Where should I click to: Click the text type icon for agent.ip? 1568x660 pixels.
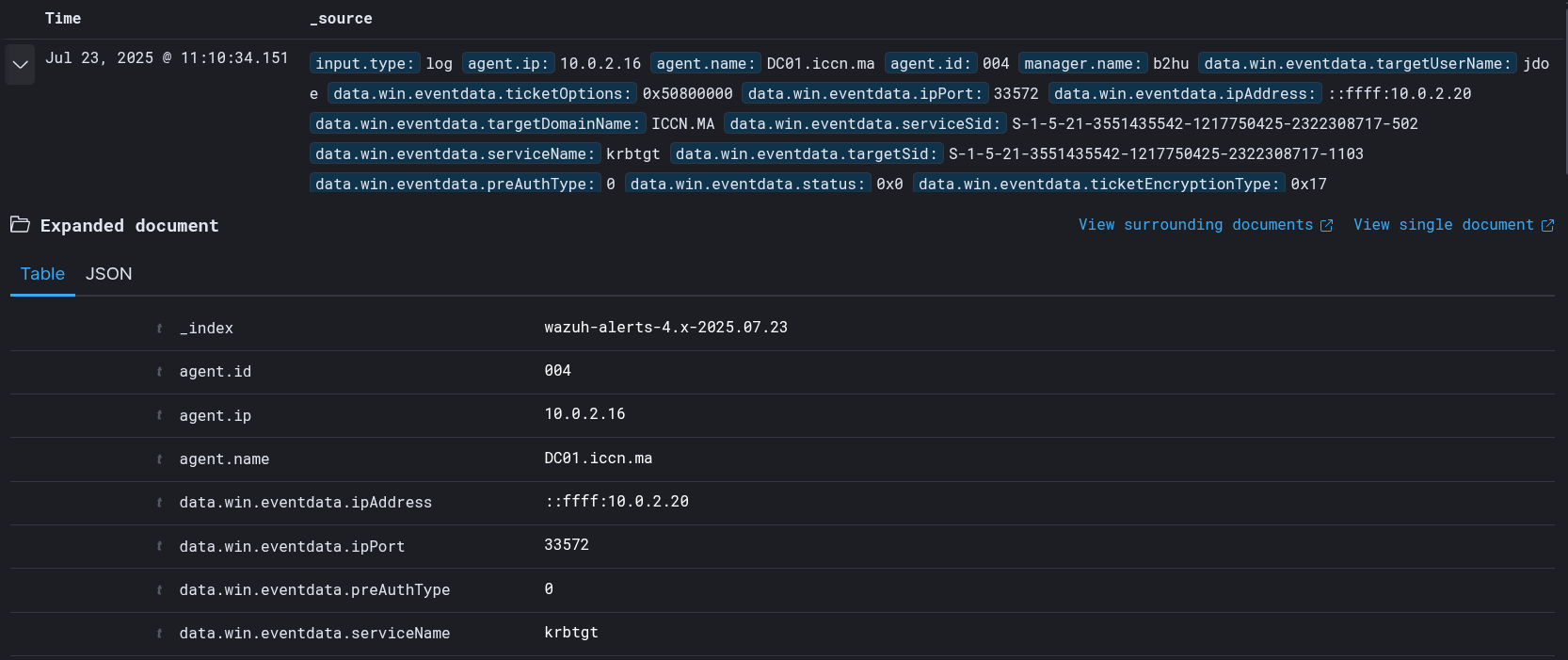point(159,415)
